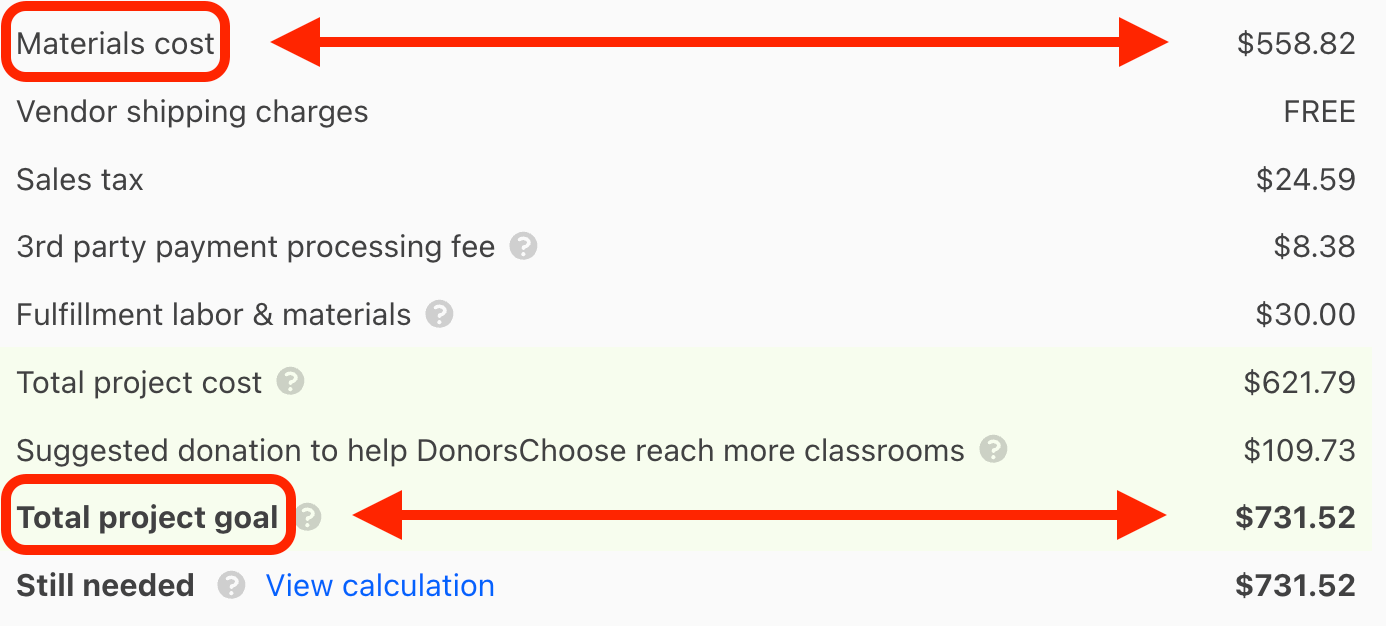The image size is (1386, 626).
Task: Select the $109.73 suggested donation amount
Action: tap(1299, 450)
